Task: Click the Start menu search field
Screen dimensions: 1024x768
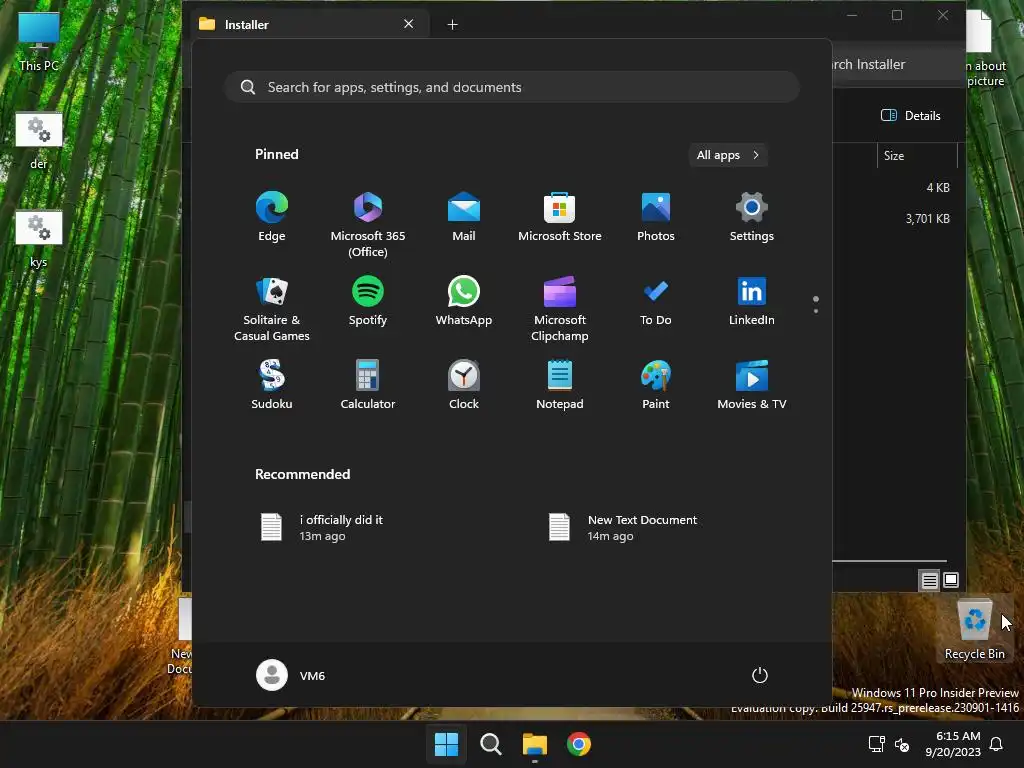Action: (x=512, y=87)
